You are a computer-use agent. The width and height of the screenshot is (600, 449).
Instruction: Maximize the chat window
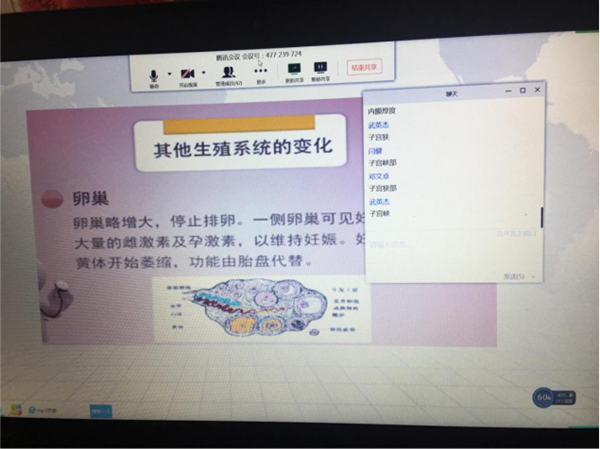(523, 91)
